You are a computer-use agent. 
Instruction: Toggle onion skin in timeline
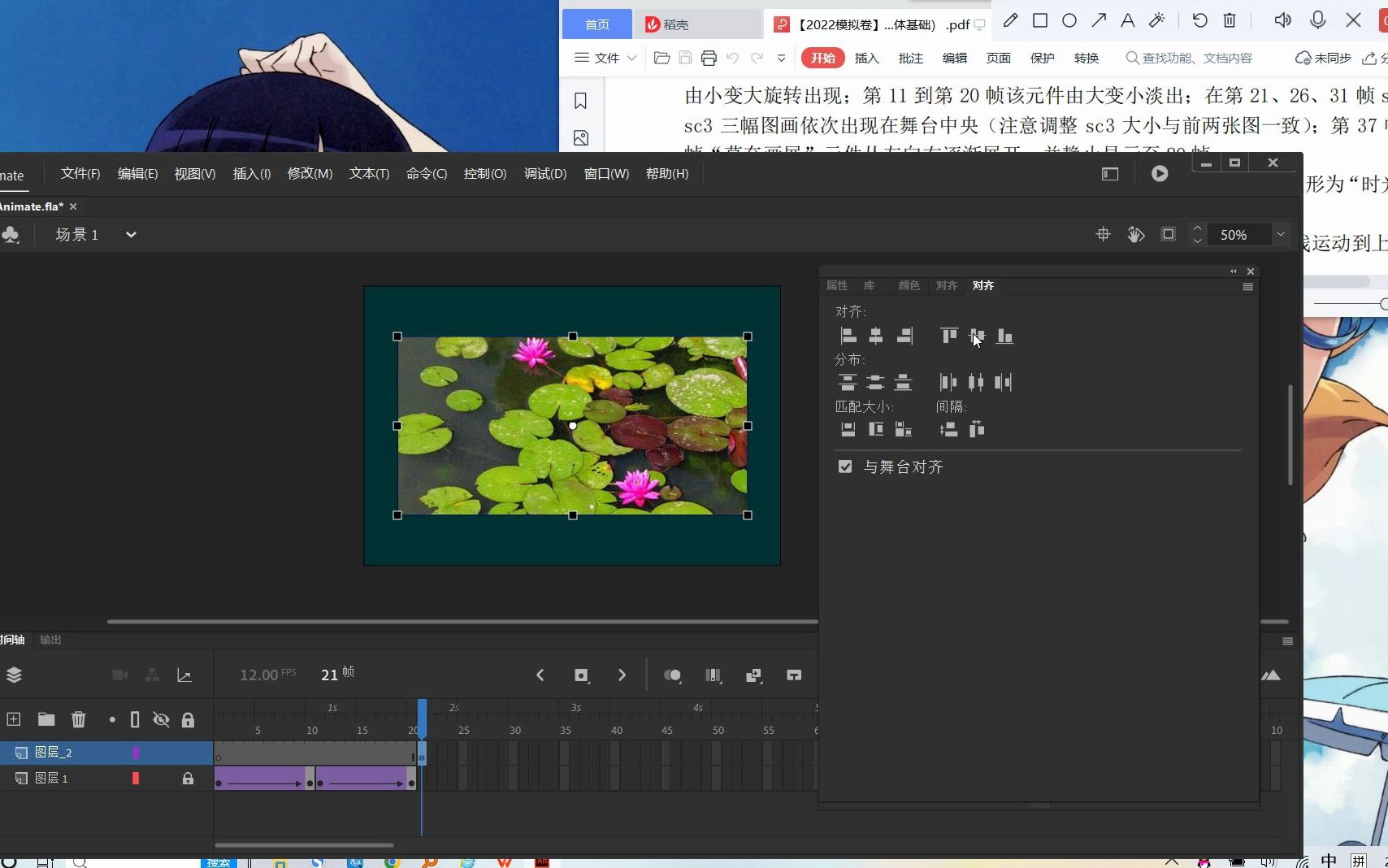pos(673,675)
